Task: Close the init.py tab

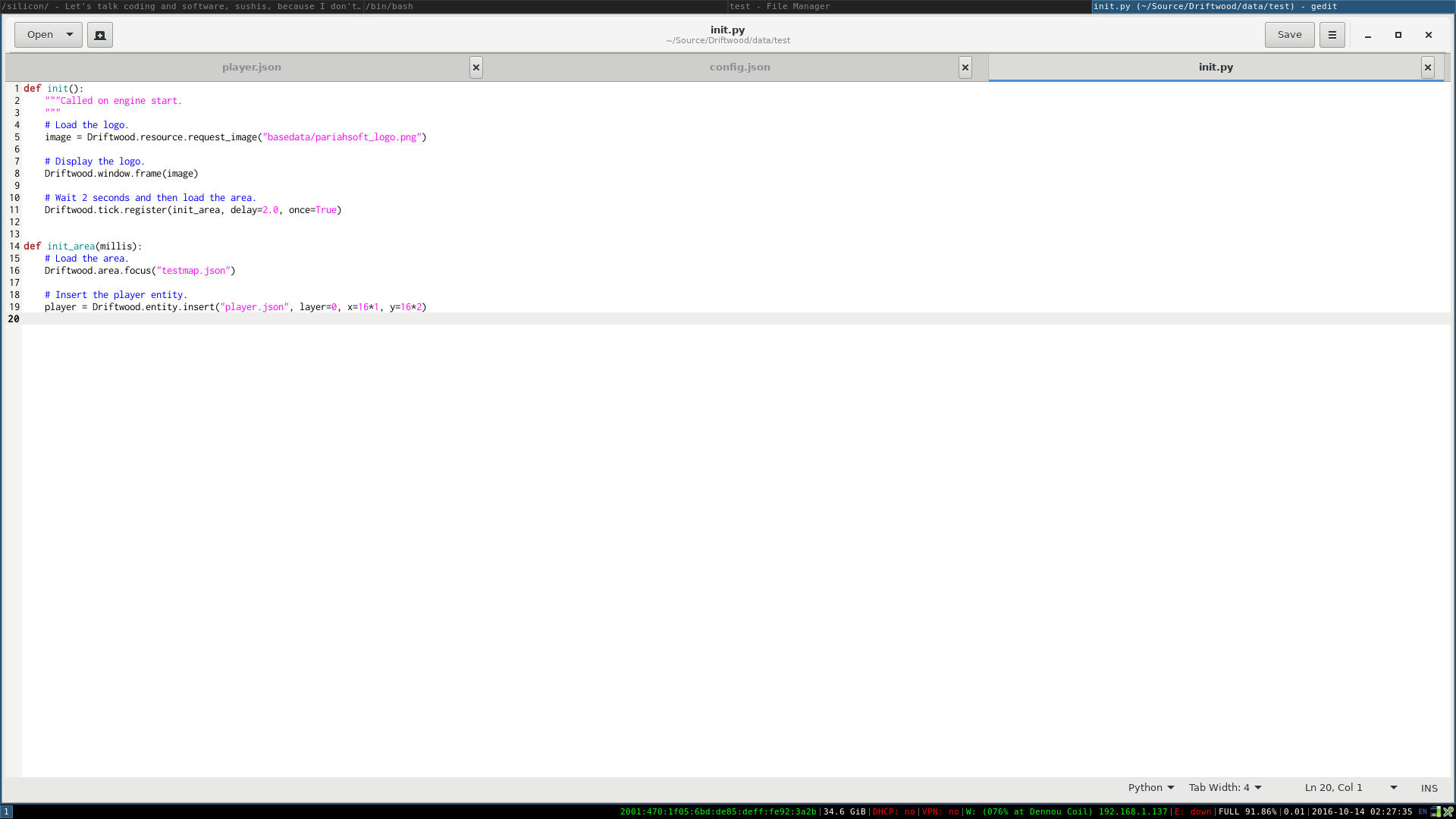Action: (x=1427, y=67)
